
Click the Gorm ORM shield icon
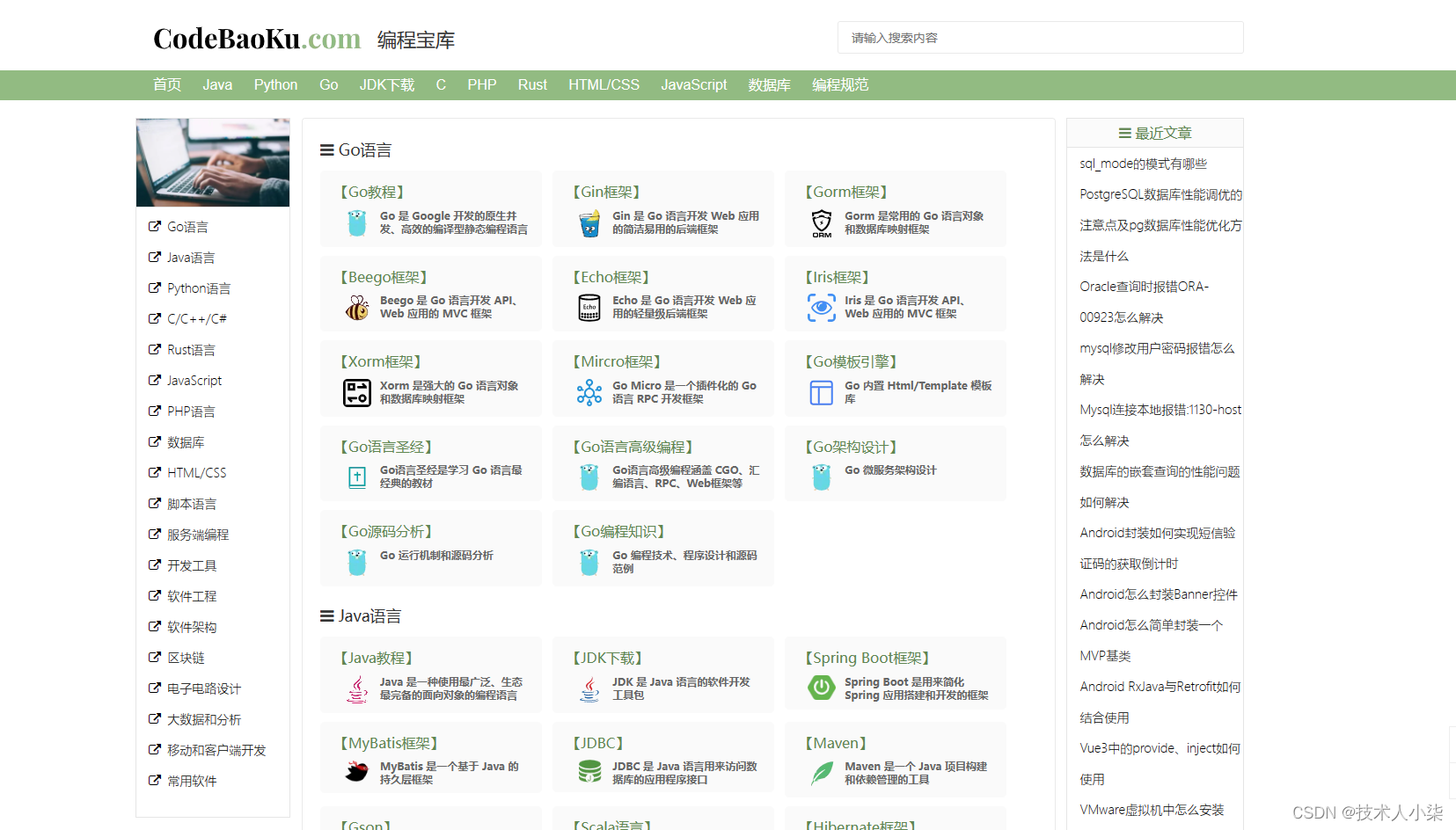[x=822, y=223]
